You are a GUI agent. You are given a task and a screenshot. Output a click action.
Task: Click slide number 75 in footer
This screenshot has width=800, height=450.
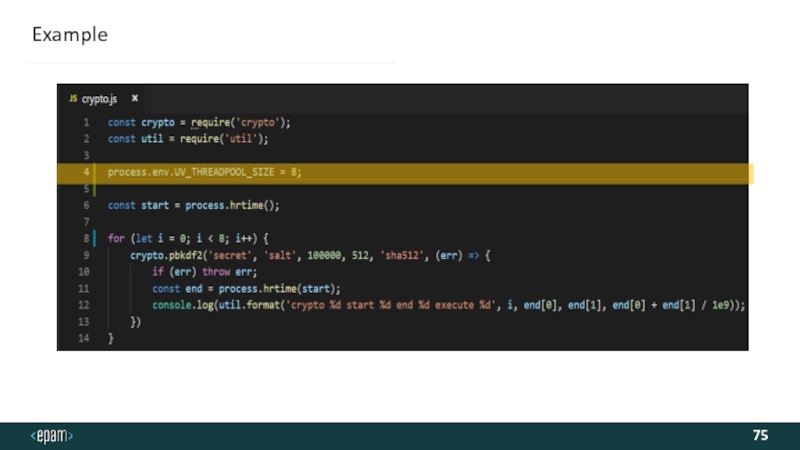[x=760, y=436]
